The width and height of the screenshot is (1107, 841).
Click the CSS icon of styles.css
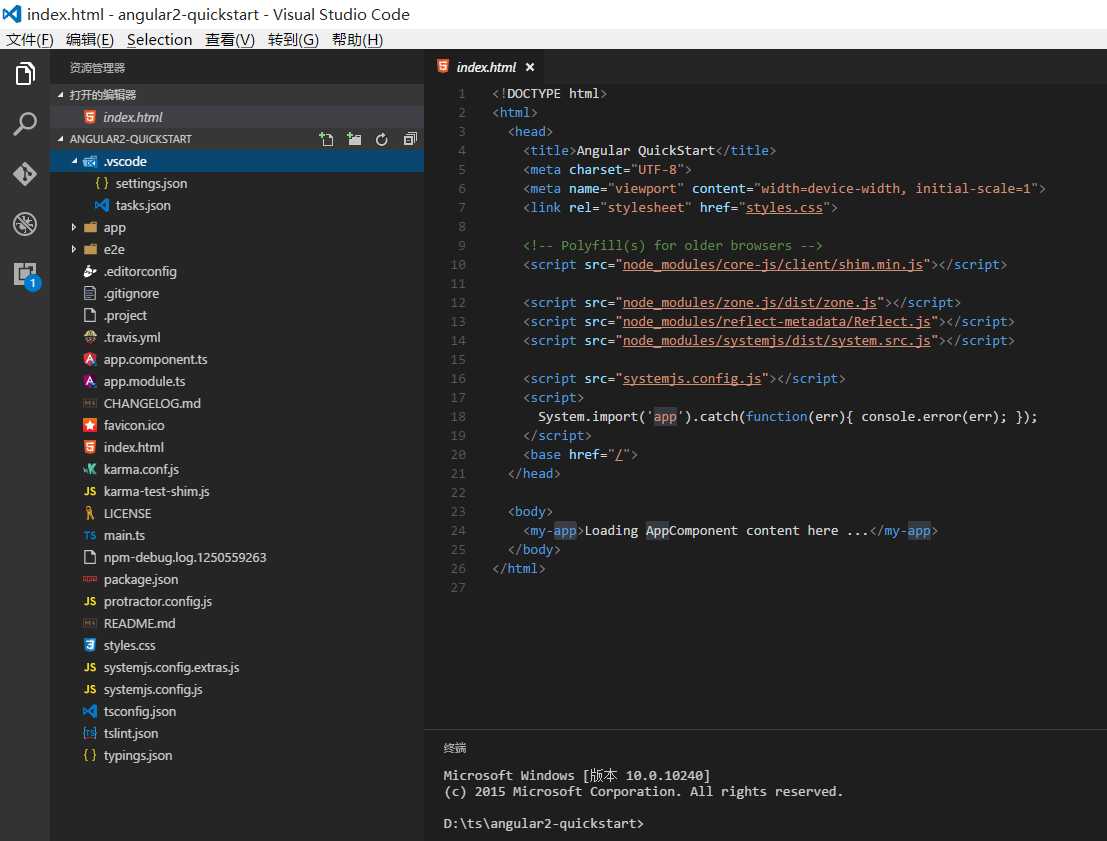pos(90,645)
